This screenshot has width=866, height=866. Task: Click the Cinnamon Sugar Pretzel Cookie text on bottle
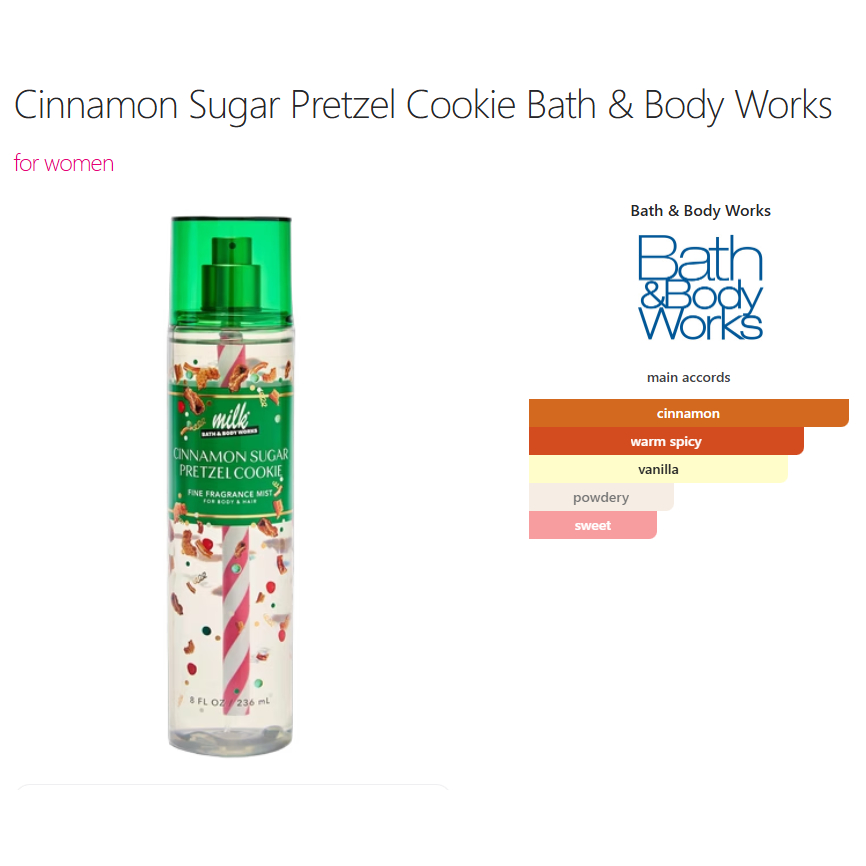[x=231, y=463]
